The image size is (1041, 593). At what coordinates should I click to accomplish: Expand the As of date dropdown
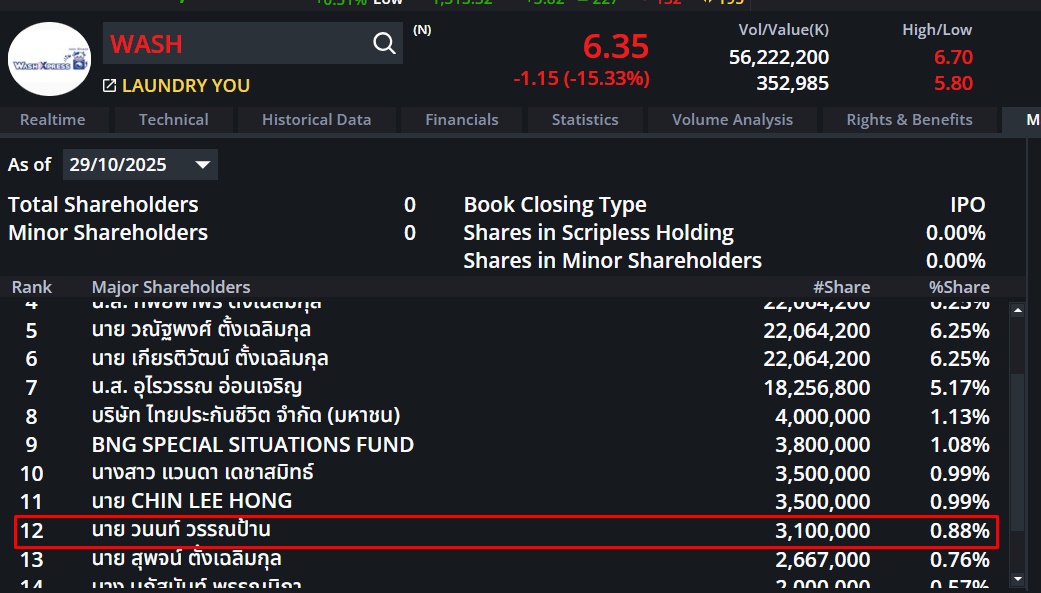203,164
